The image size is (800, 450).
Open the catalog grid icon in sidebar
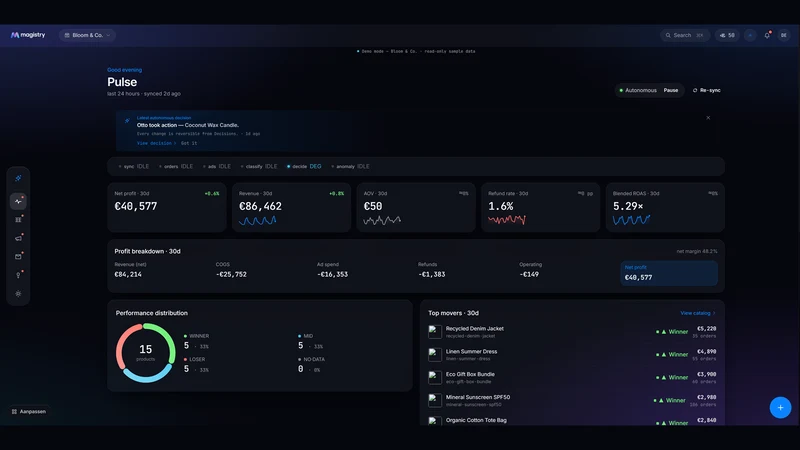[18, 220]
